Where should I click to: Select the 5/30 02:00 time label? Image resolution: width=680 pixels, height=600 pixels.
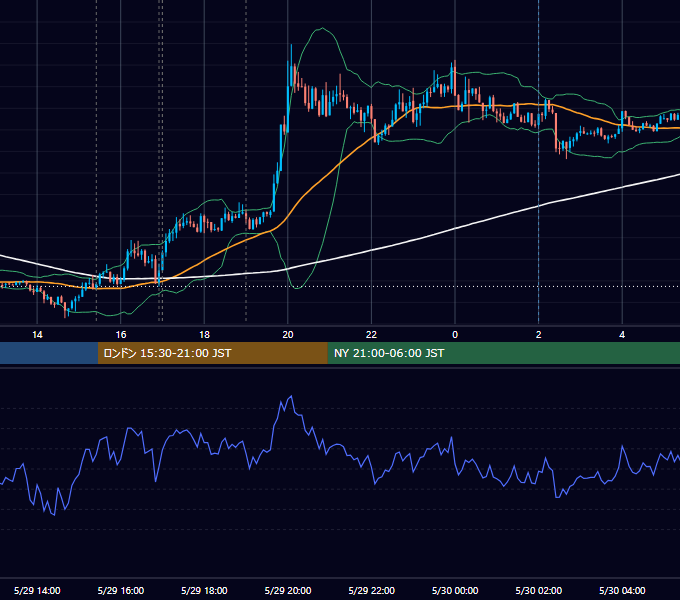(x=539, y=590)
